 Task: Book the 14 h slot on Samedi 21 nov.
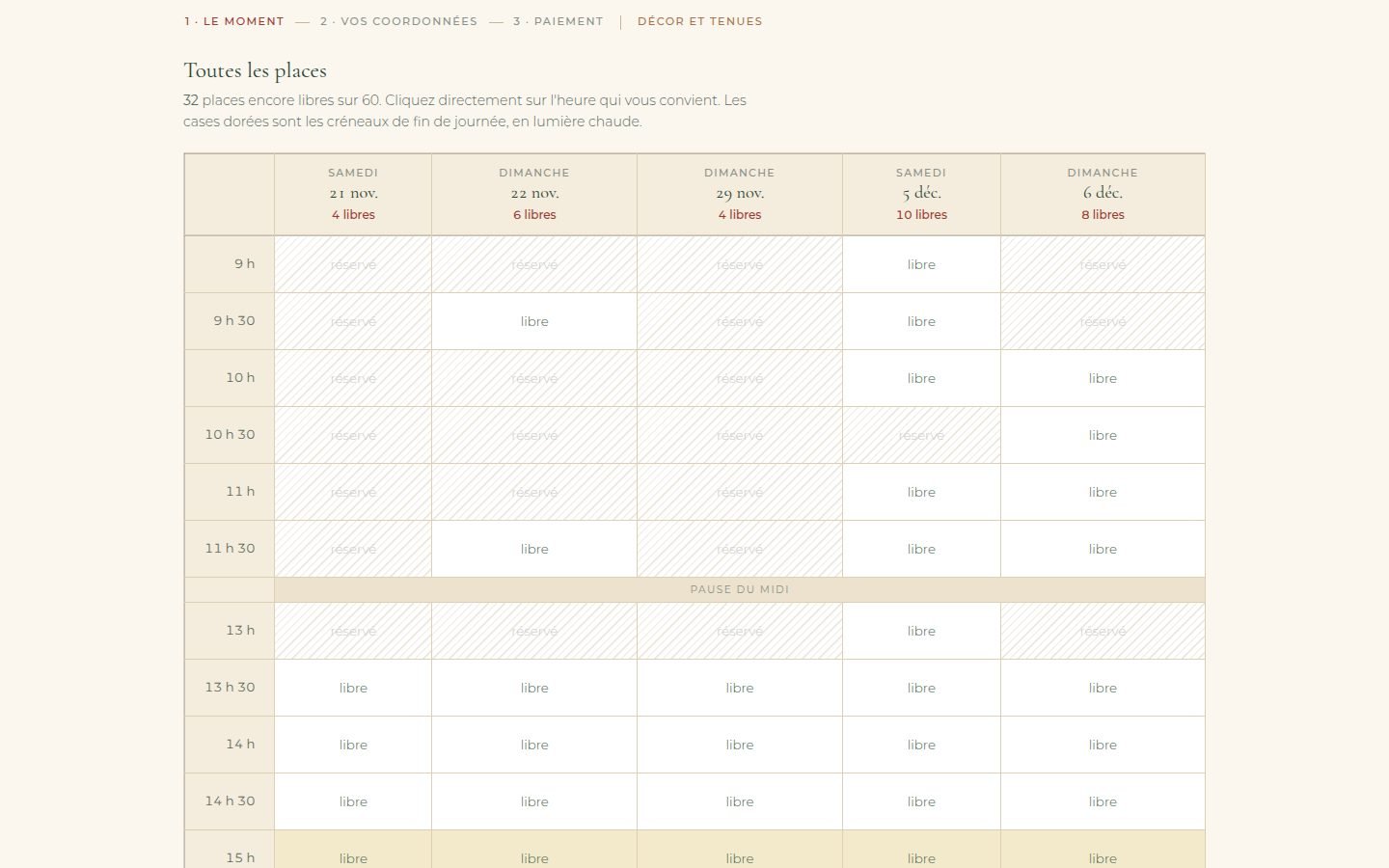(x=353, y=745)
